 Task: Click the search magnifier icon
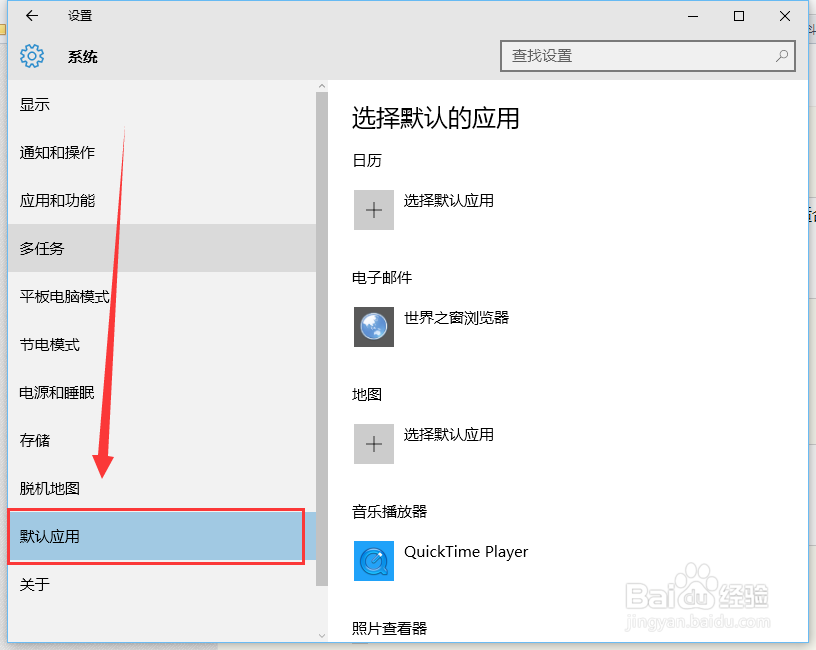click(x=781, y=56)
